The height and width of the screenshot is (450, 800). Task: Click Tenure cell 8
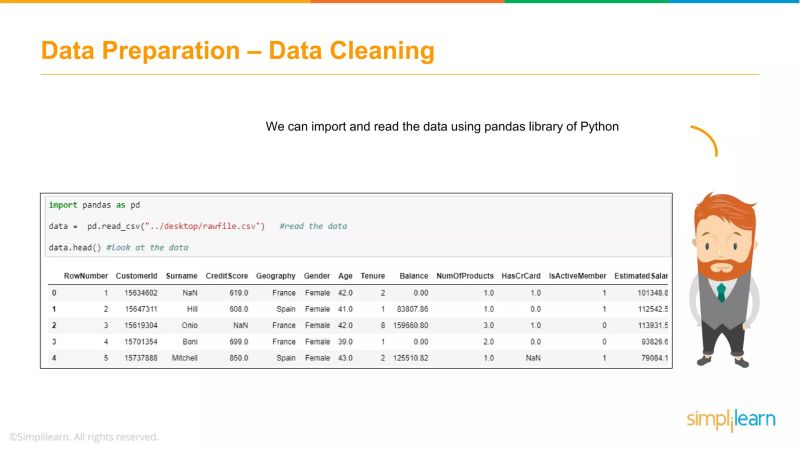[x=383, y=326]
